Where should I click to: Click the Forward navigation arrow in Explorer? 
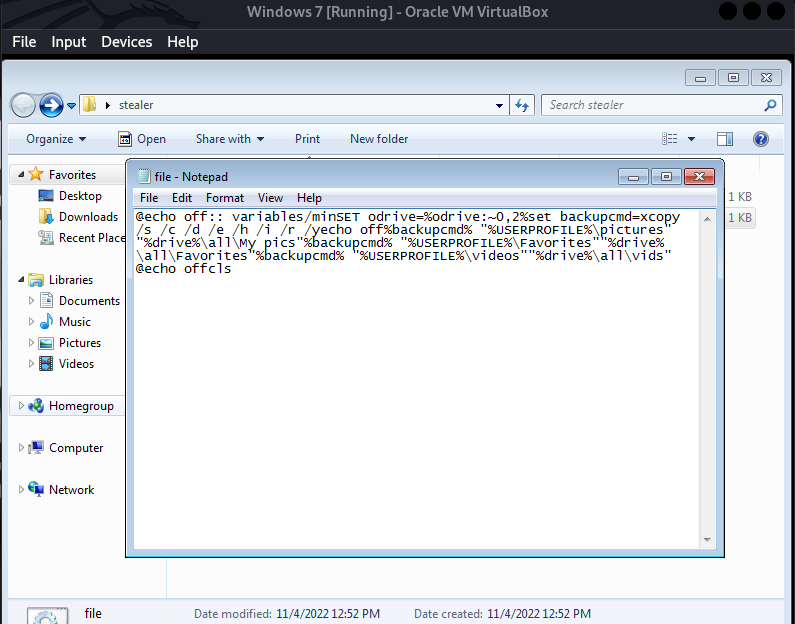pos(51,105)
